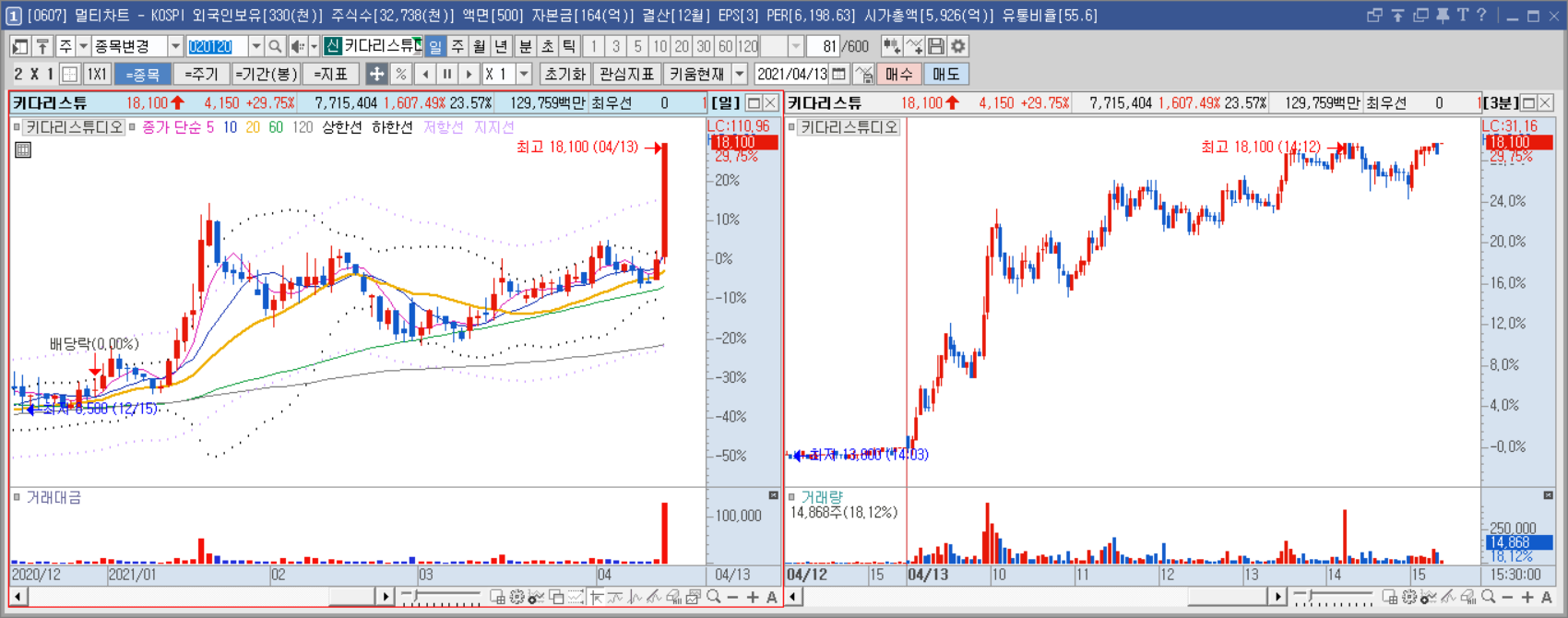
Task: Open the interval dropdown before 81/600
Action: tap(796, 46)
